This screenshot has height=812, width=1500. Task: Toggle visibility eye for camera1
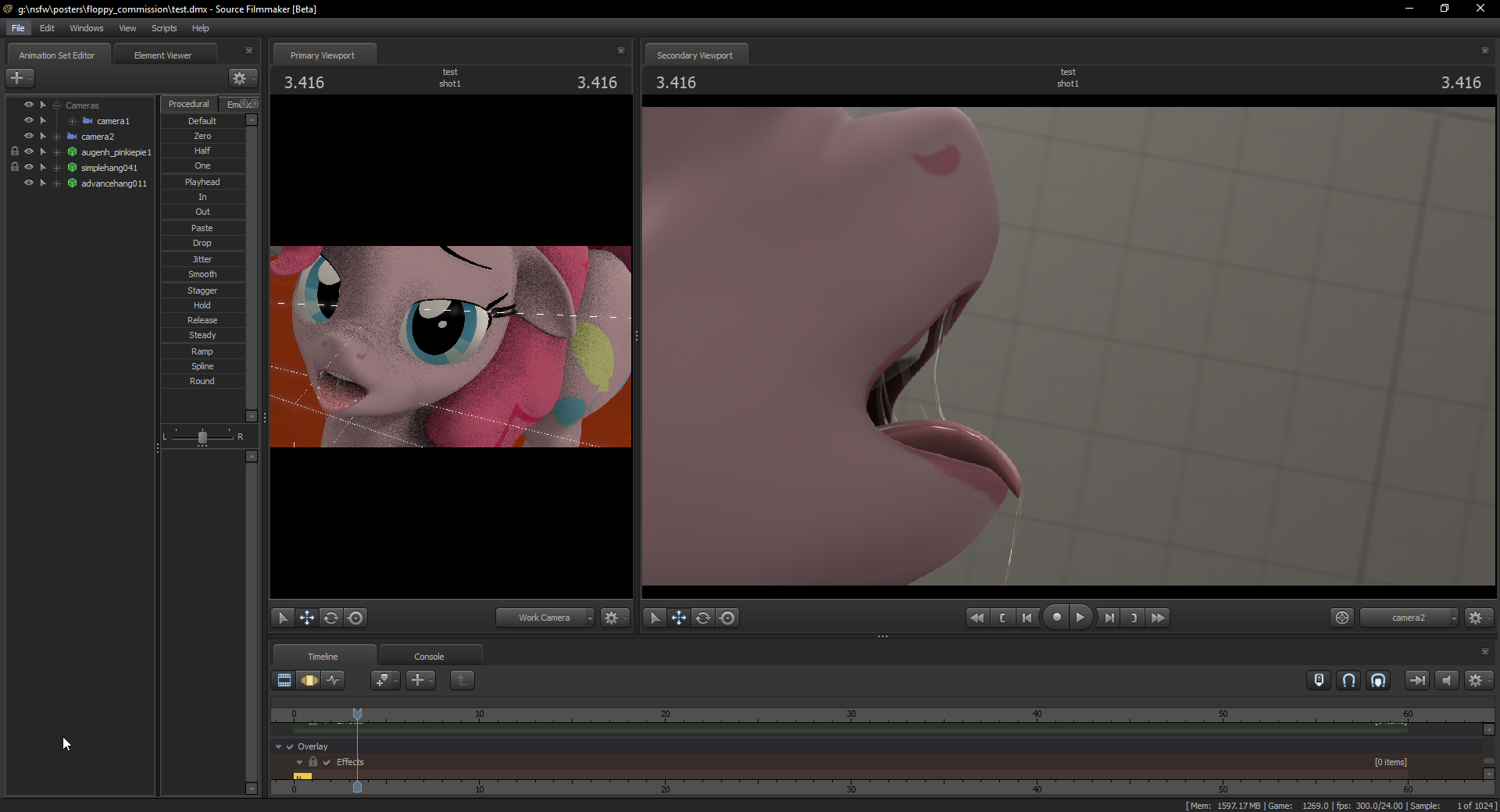(x=29, y=120)
